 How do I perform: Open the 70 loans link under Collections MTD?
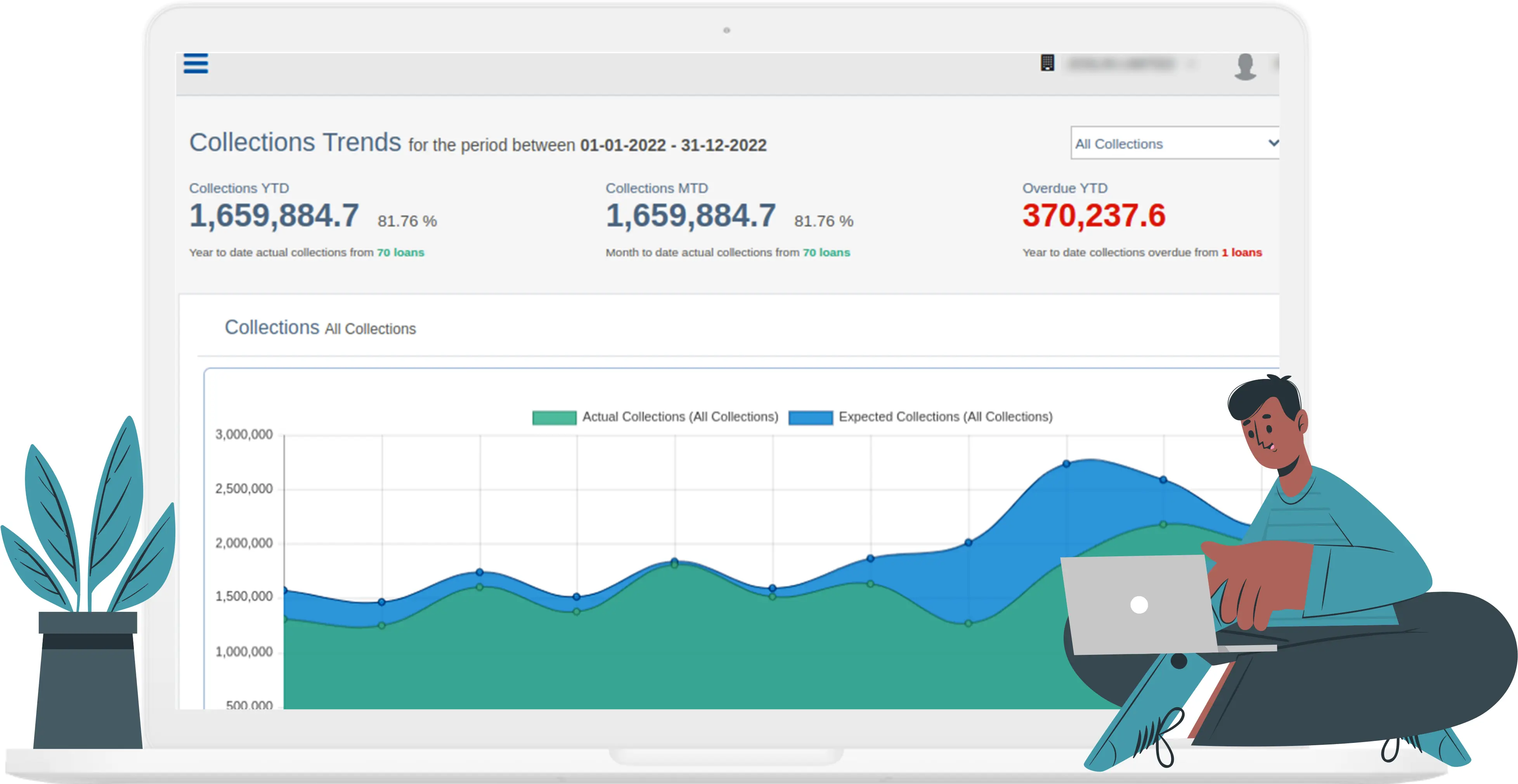click(x=826, y=252)
